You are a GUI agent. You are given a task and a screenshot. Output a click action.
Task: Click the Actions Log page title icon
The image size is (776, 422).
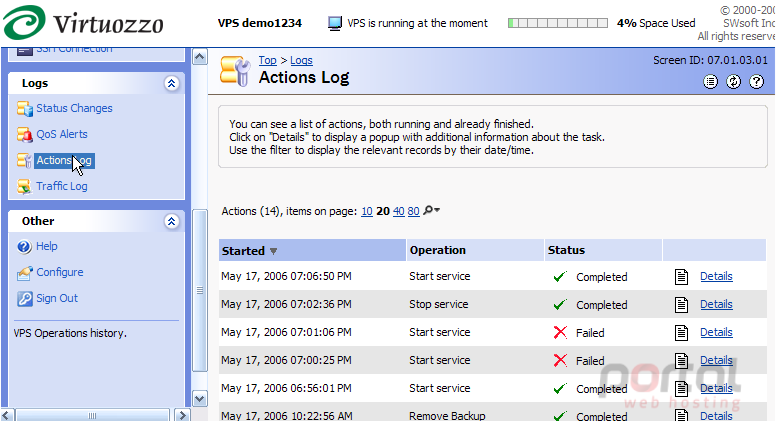point(236,71)
